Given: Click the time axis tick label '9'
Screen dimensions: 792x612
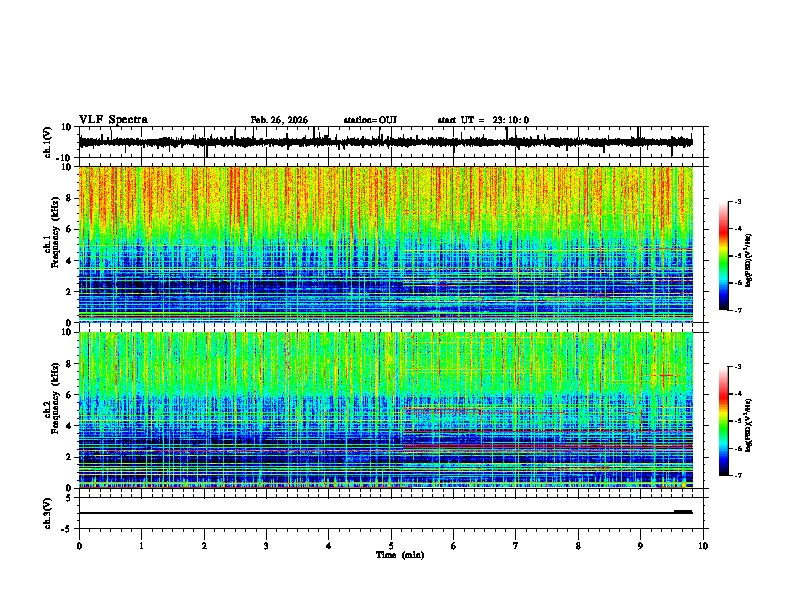Looking at the screenshot, I should coord(640,546).
